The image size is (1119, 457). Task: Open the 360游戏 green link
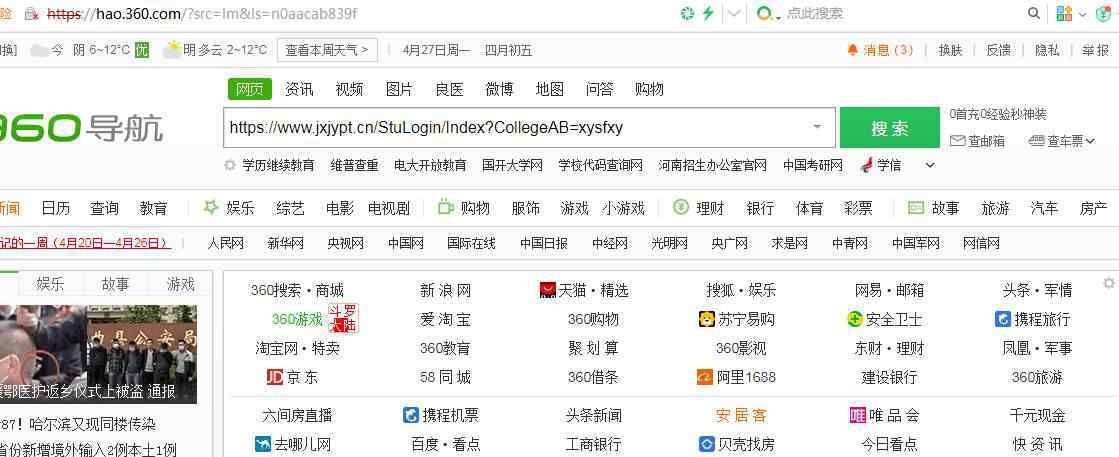pyautogui.click(x=297, y=319)
